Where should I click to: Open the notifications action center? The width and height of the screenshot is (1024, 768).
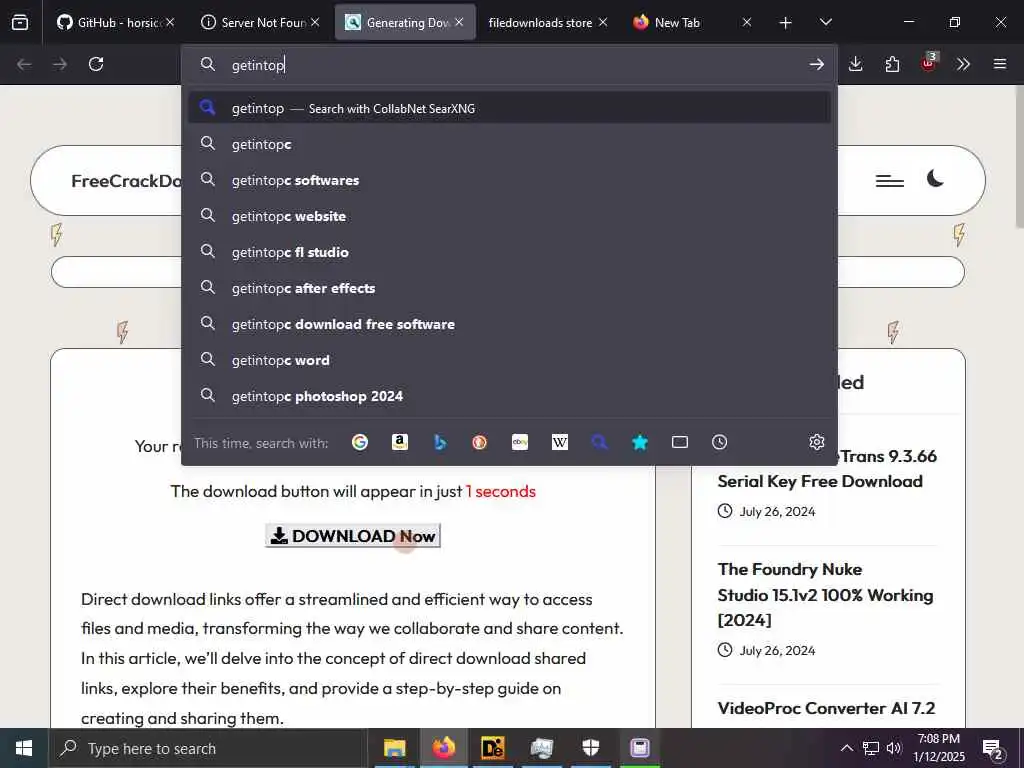(993, 750)
